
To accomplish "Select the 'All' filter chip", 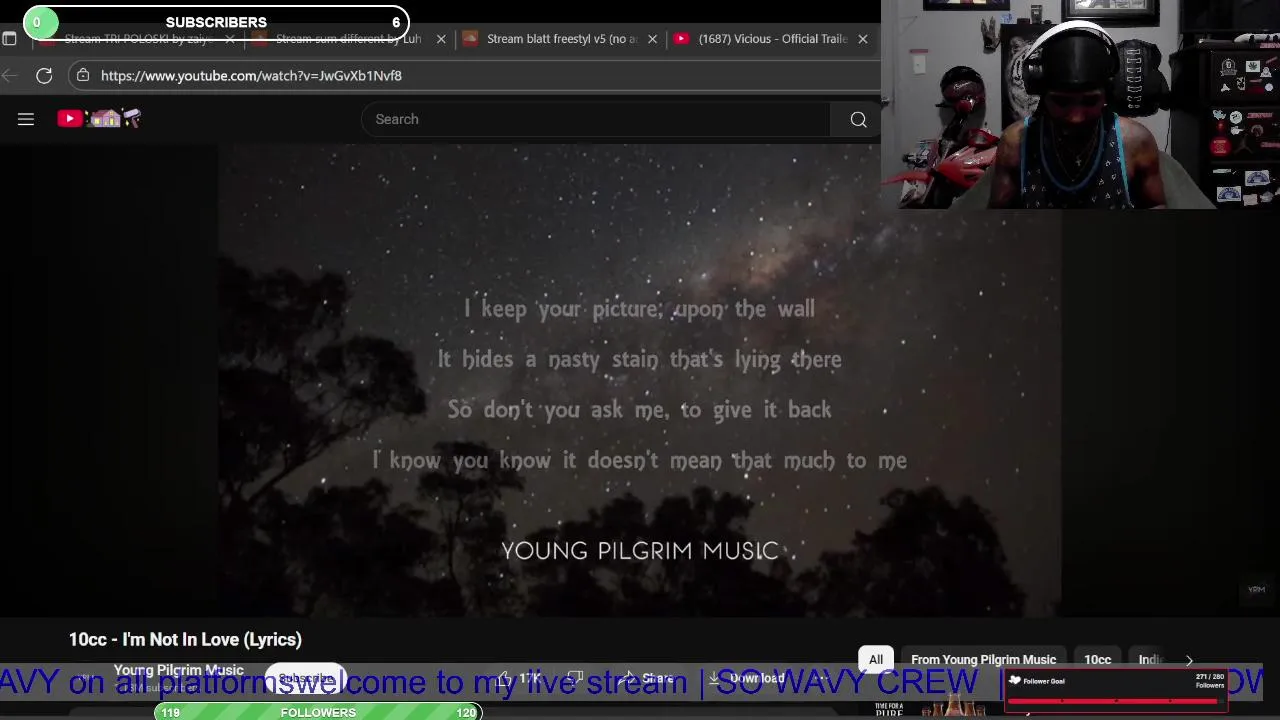I will coord(876,660).
